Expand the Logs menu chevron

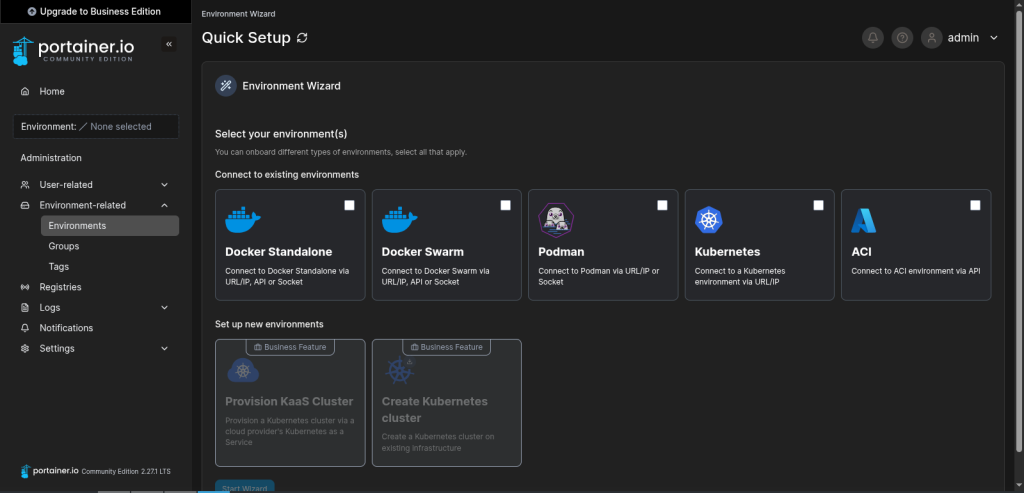pos(165,308)
